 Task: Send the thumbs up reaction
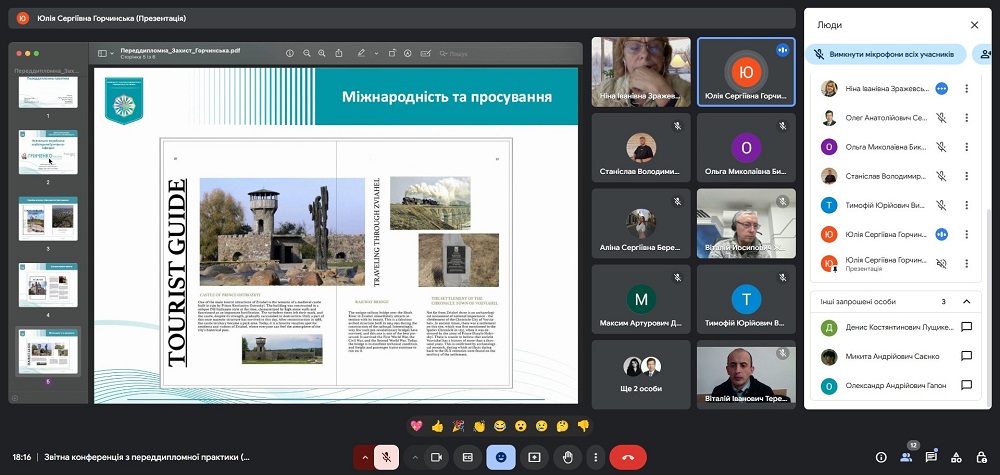[437, 426]
